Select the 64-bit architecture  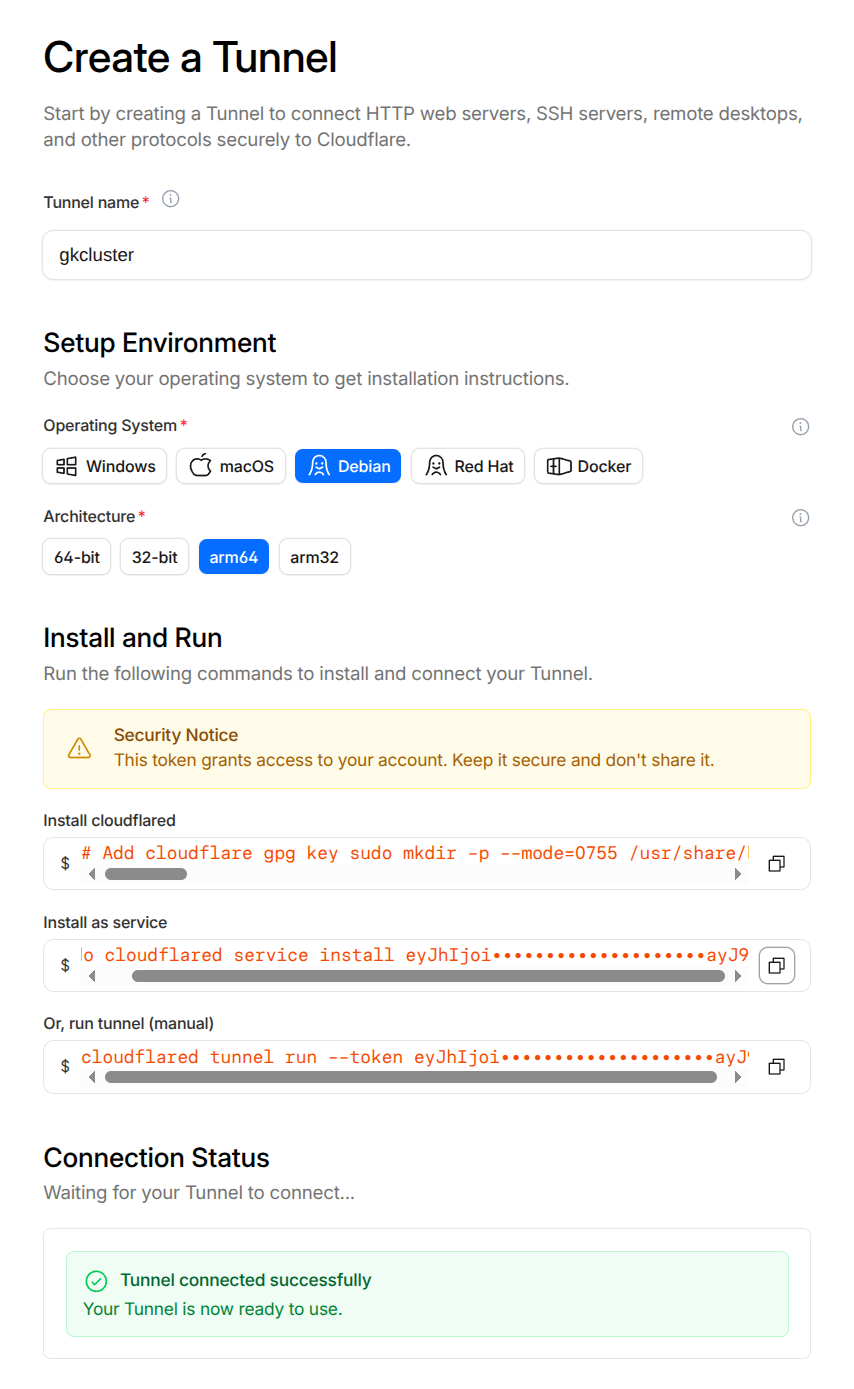[x=77, y=557]
